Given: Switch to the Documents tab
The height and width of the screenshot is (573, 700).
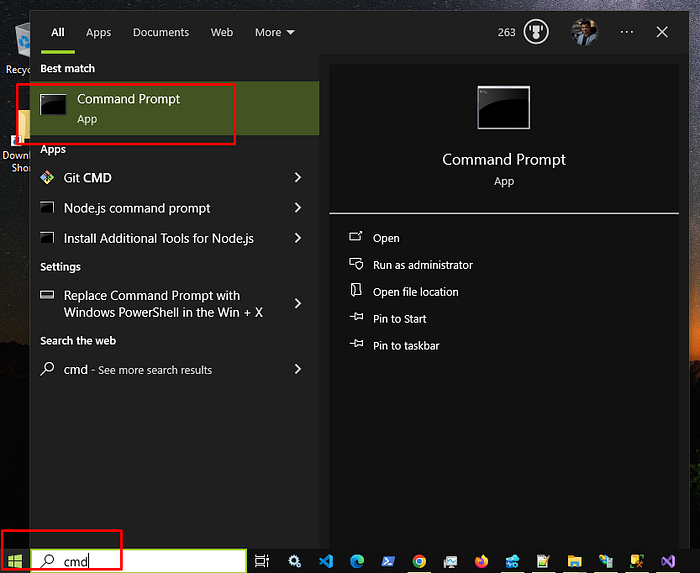Looking at the screenshot, I should pyautogui.click(x=161, y=32).
